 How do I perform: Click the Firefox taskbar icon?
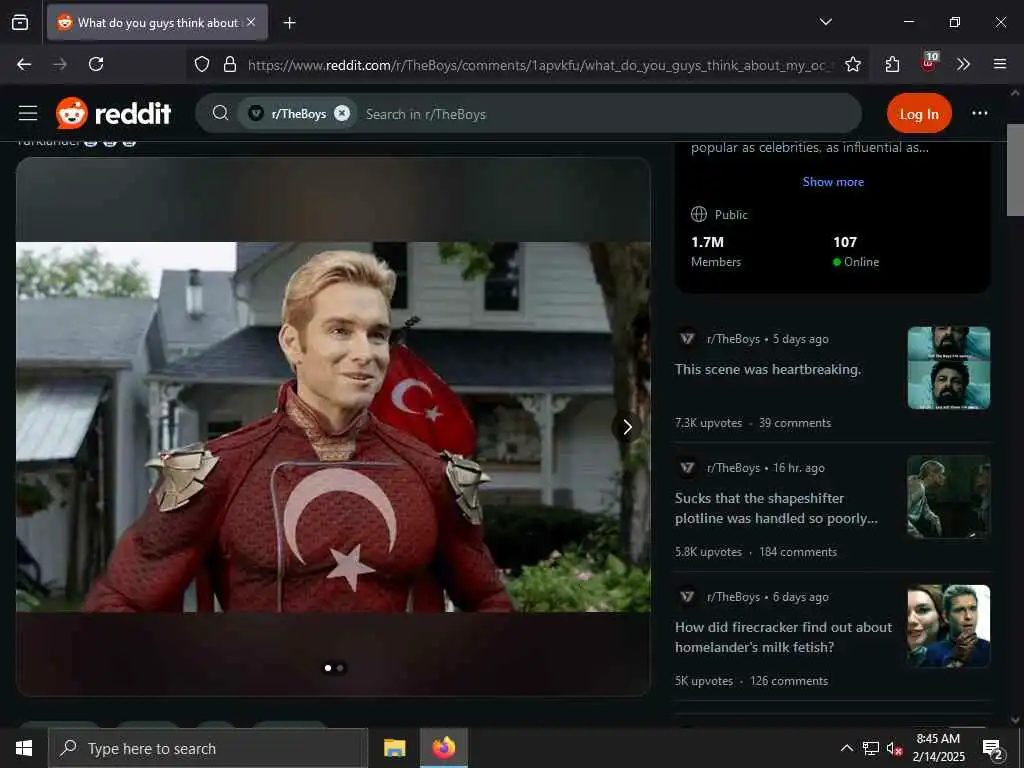pyautogui.click(x=443, y=748)
